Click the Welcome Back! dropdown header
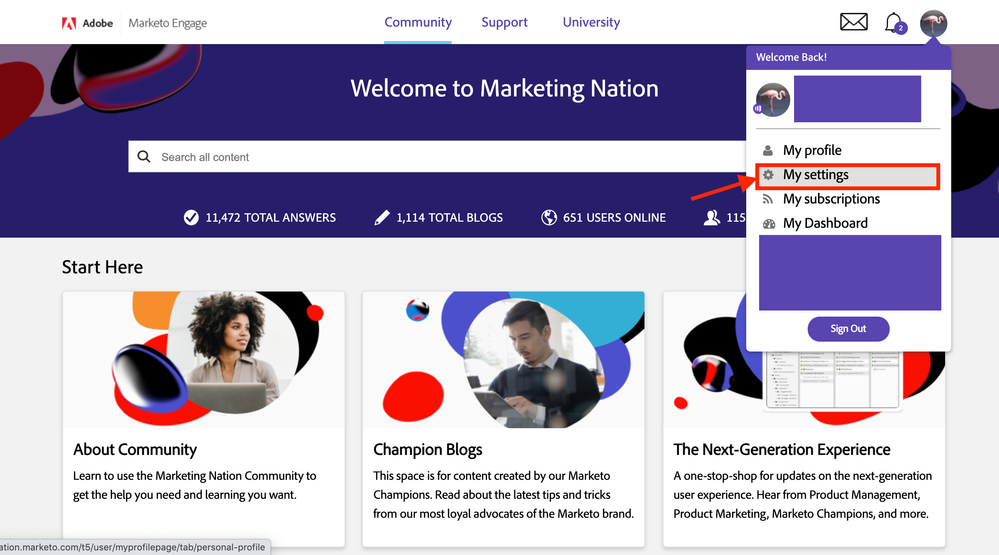 (x=848, y=57)
